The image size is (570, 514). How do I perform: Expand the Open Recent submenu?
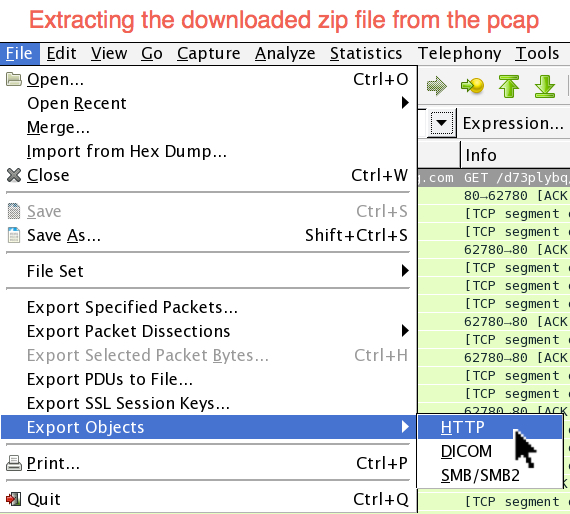tap(209, 103)
